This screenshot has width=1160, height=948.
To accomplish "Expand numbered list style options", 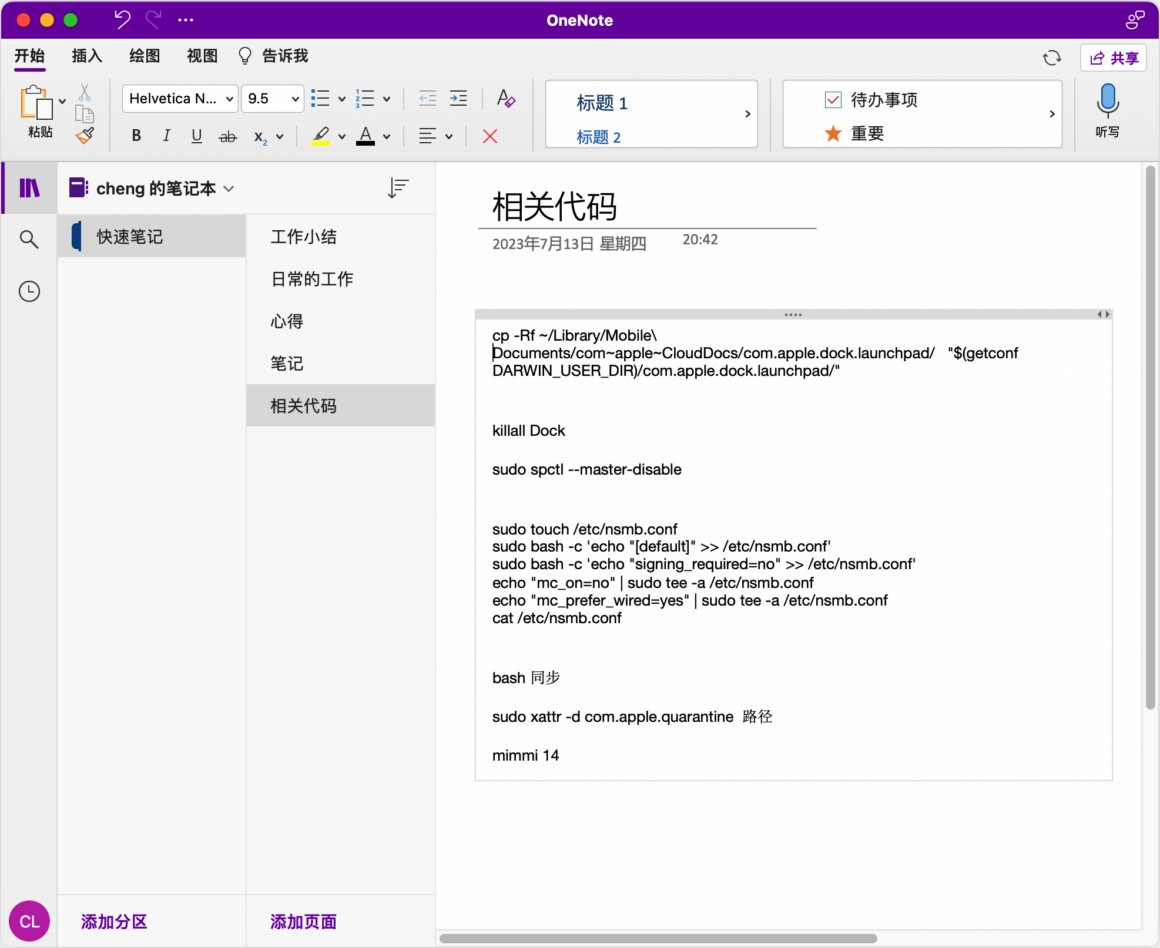I will [x=386, y=98].
